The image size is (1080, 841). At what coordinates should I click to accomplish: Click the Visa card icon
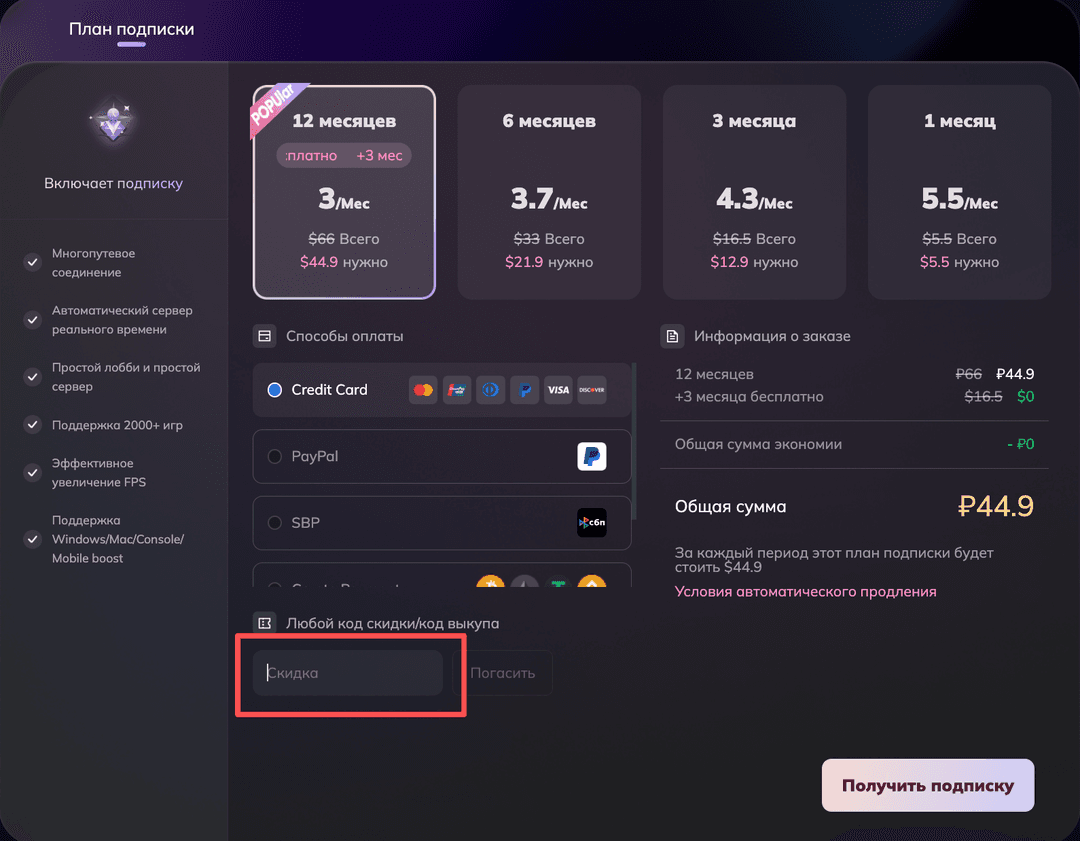click(x=558, y=390)
